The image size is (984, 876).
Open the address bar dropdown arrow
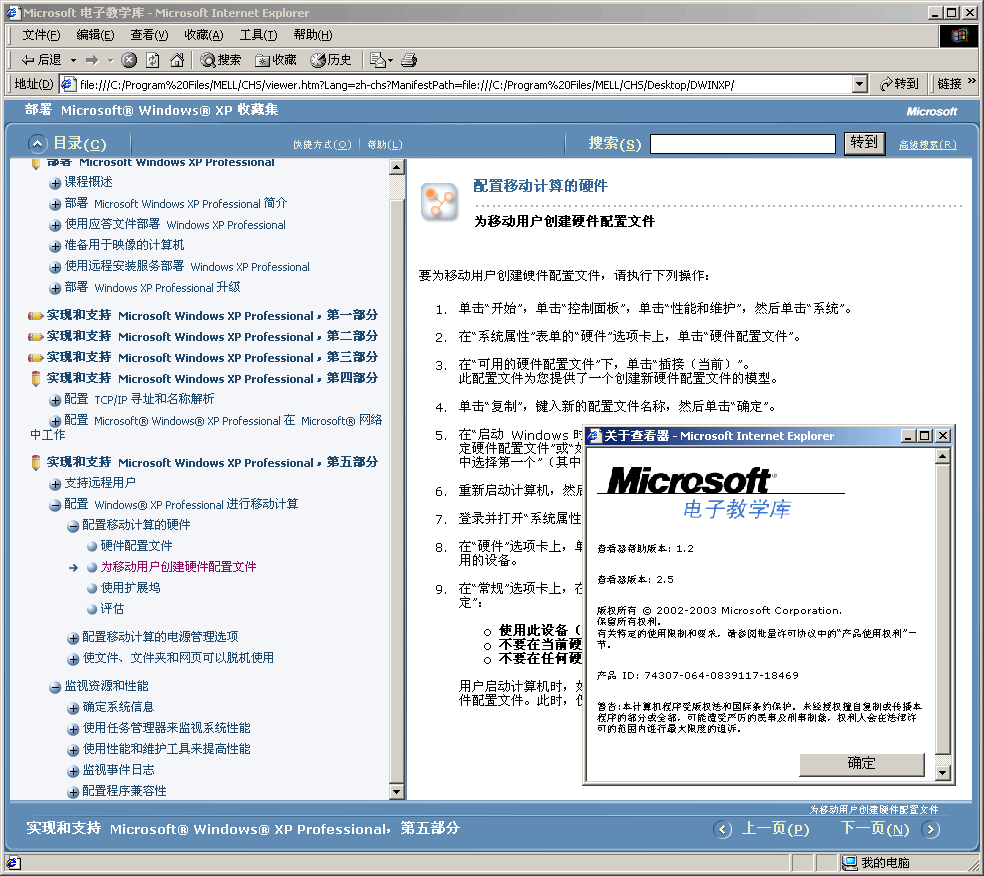coord(860,84)
